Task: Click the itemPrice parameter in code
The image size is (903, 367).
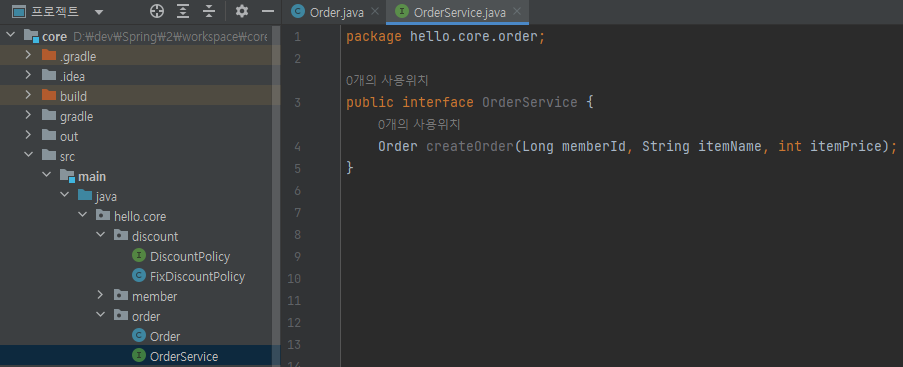Action: pyautogui.click(x=846, y=146)
